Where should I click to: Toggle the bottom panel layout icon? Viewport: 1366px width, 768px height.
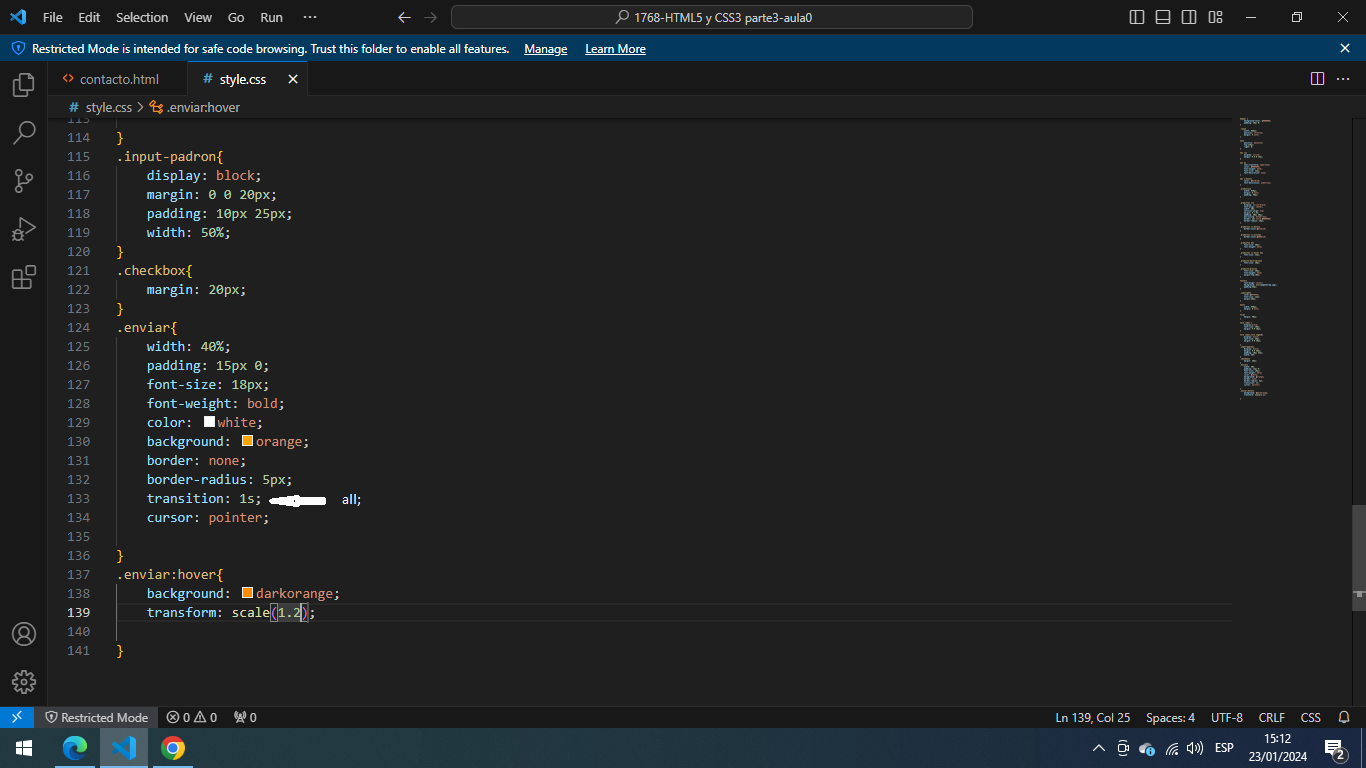(1163, 17)
